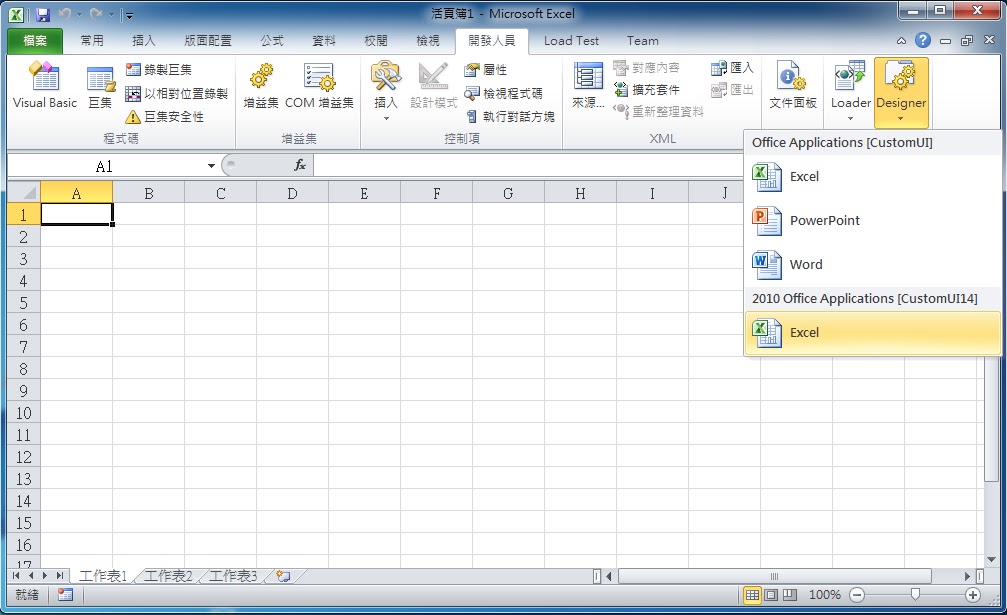Open COM 增益集 dialog

pyautogui.click(x=319, y=85)
